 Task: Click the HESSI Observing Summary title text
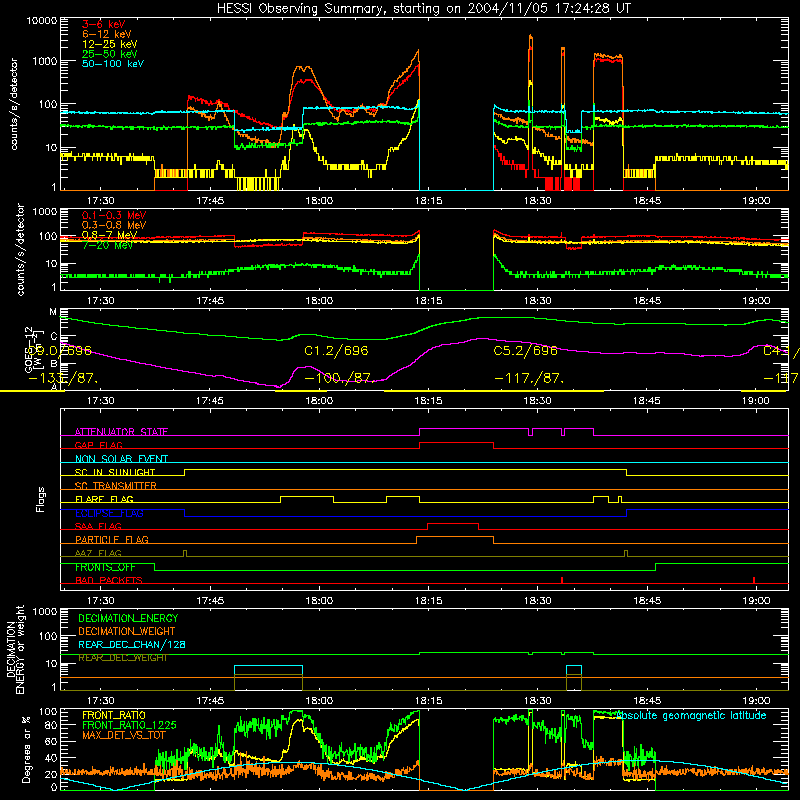[x=423, y=9]
